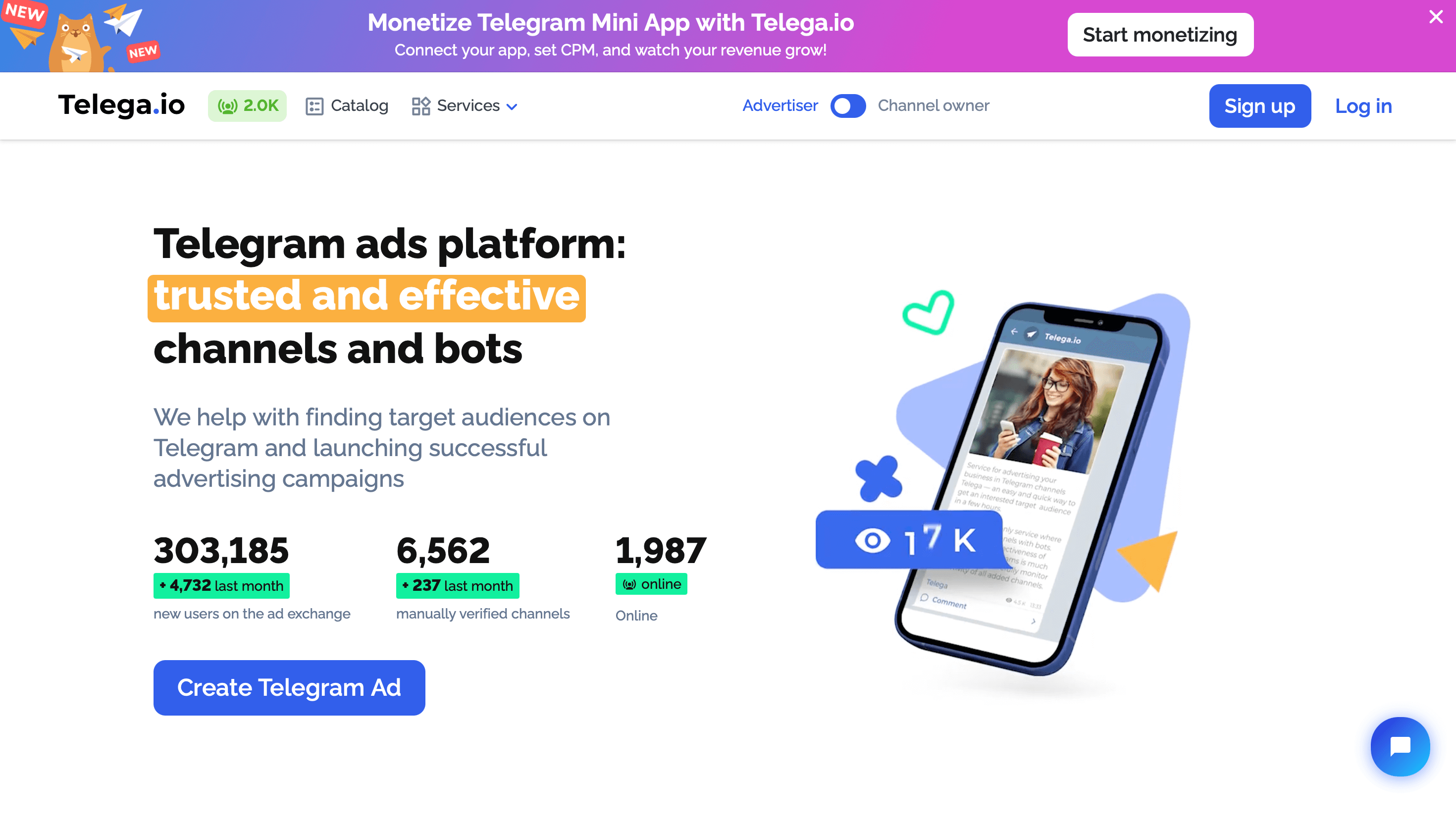
Task: Click the Start monetizing banner button
Action: 1160,35
